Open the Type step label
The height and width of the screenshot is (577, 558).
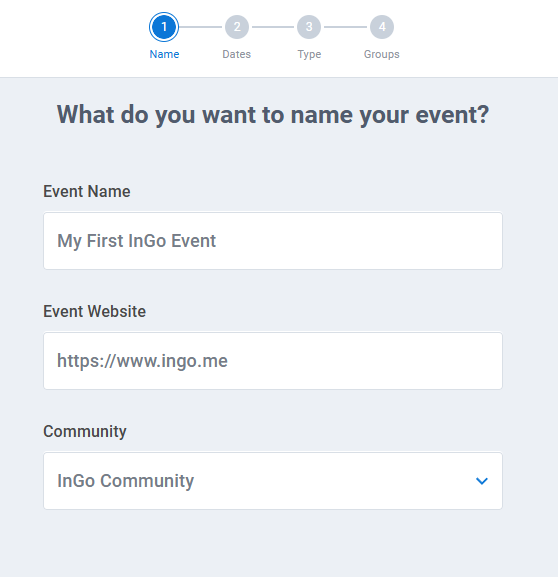[309, 54]
